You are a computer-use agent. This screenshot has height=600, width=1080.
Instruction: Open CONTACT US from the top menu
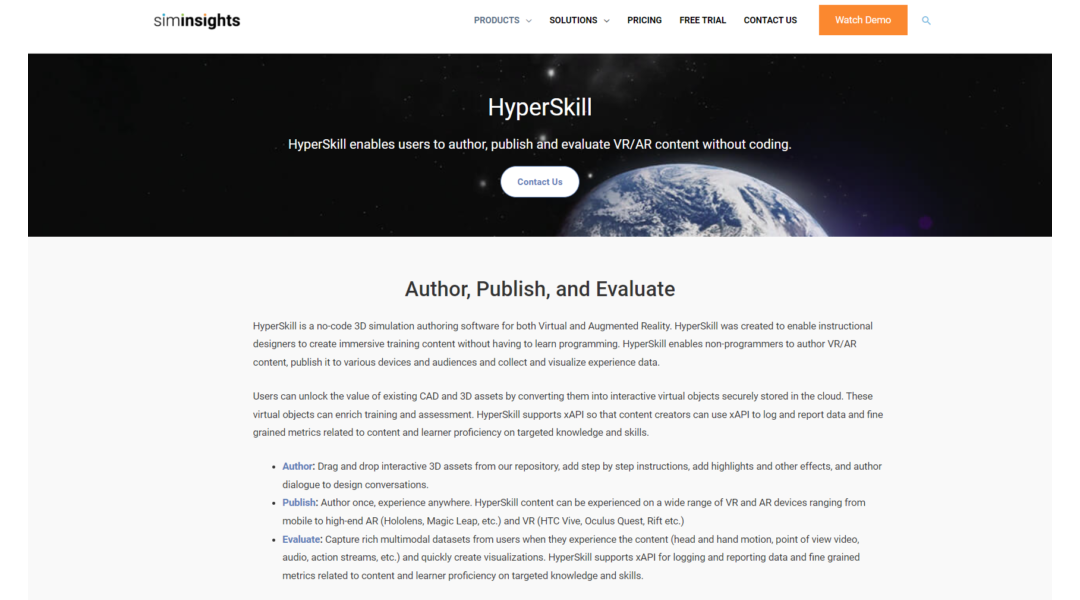[770, 20]
